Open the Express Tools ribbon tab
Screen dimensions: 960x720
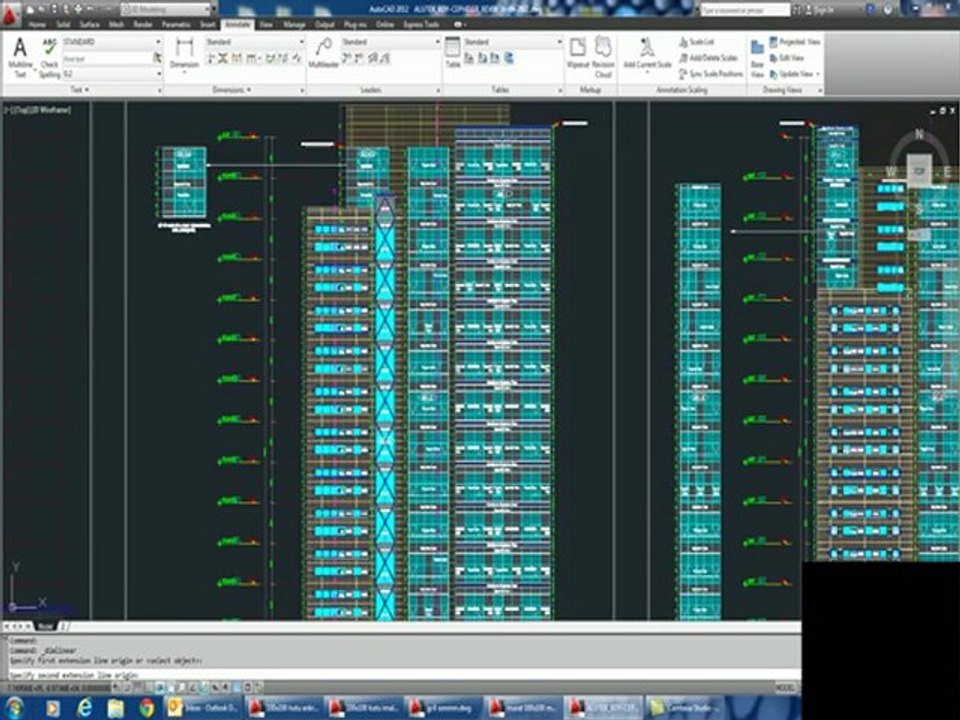pyautogui.click(x=421, y=24)
